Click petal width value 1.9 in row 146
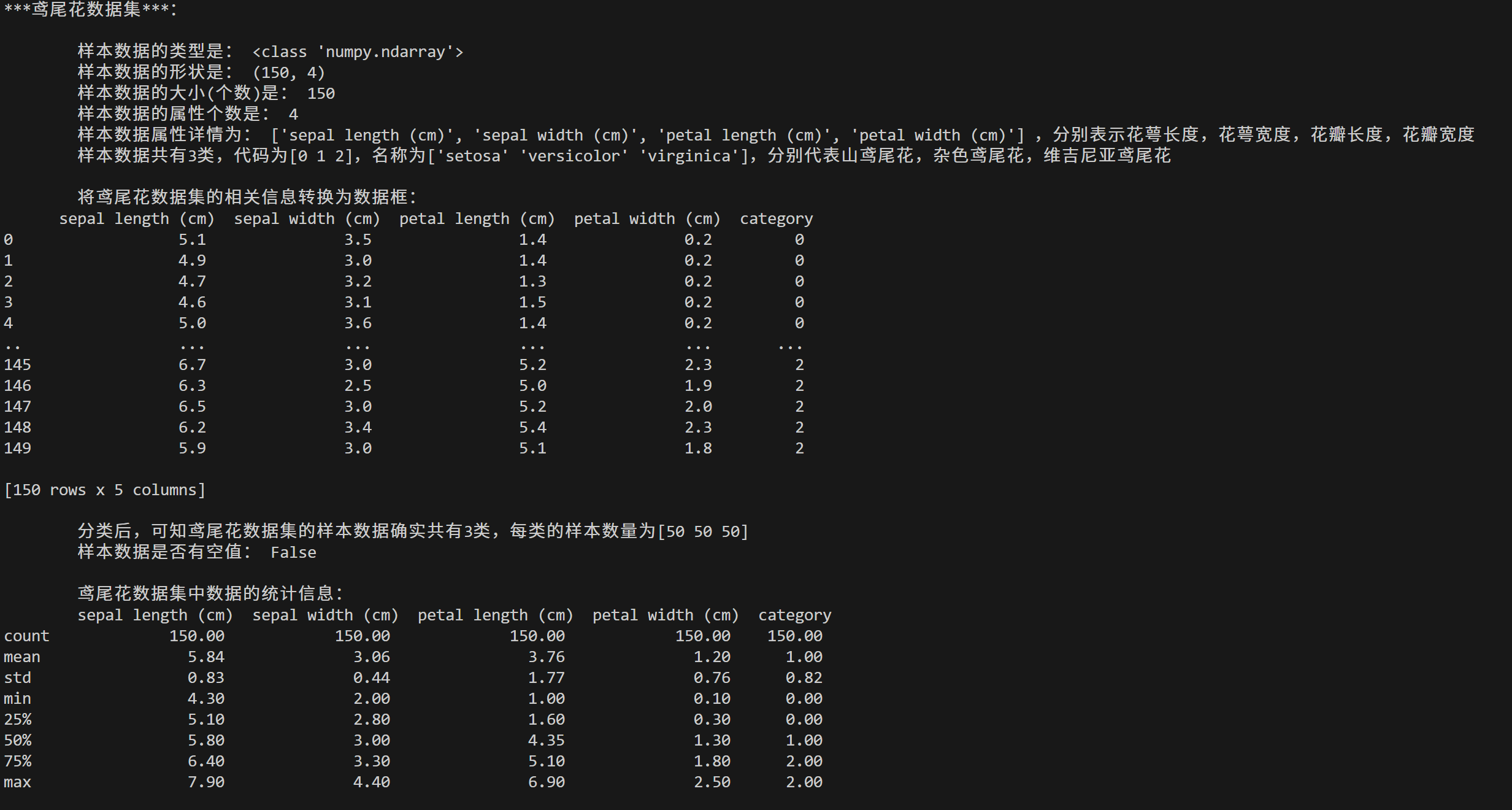1512x810 pixels. tap(698, 386)
